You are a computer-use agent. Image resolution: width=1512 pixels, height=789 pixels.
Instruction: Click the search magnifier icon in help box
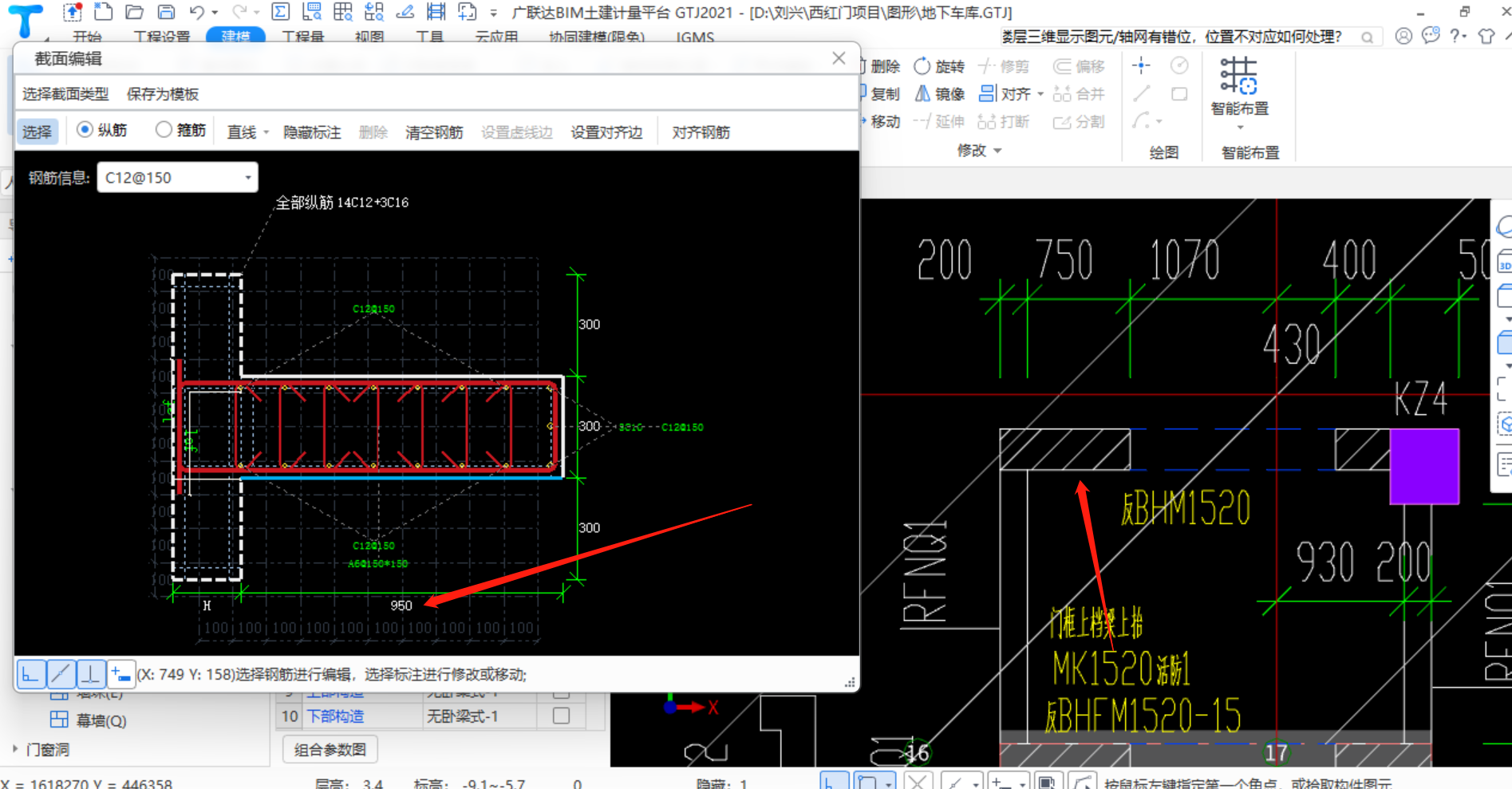click(x=1367, y=37)
